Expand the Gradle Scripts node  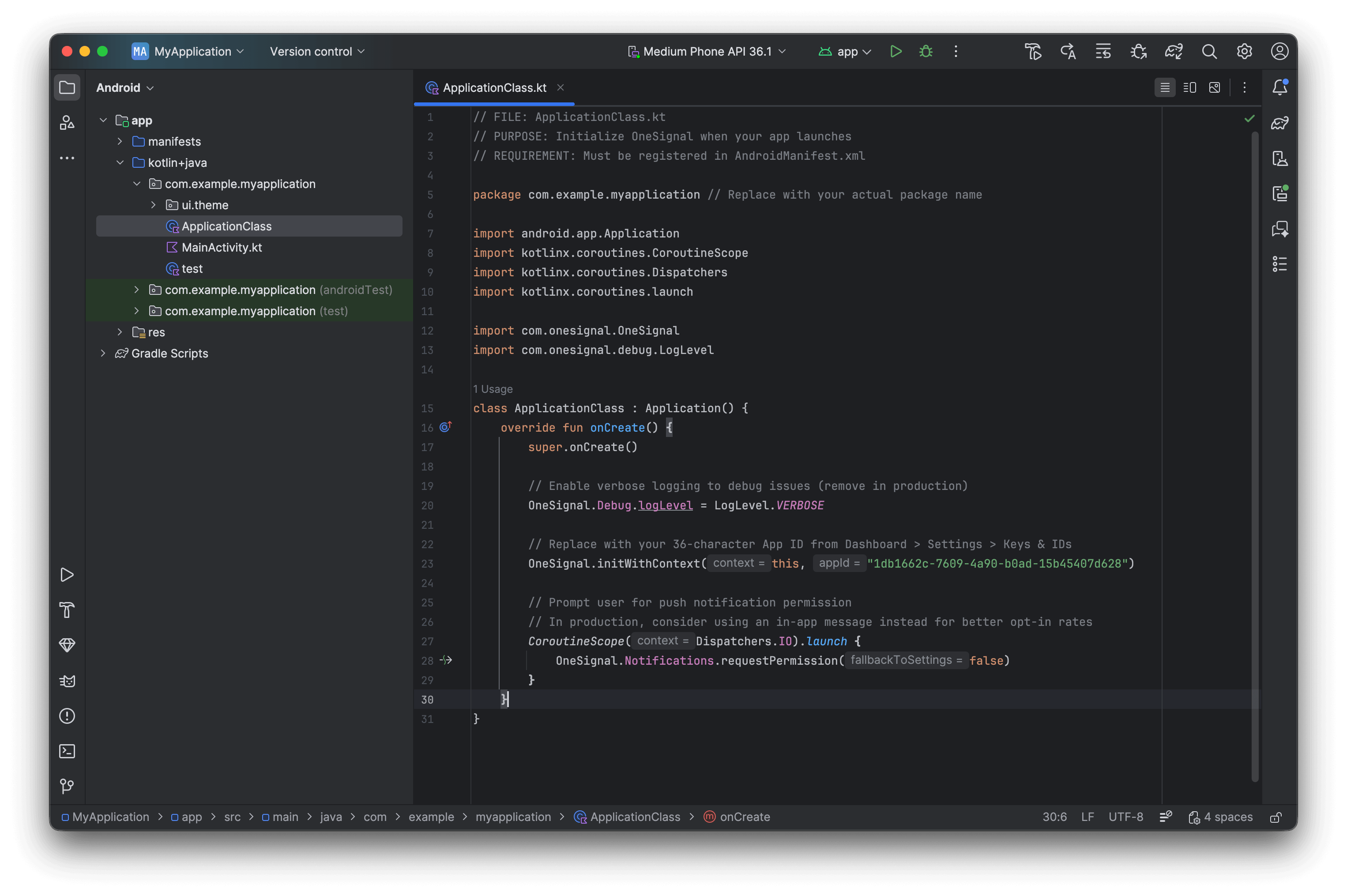(103, 353)
